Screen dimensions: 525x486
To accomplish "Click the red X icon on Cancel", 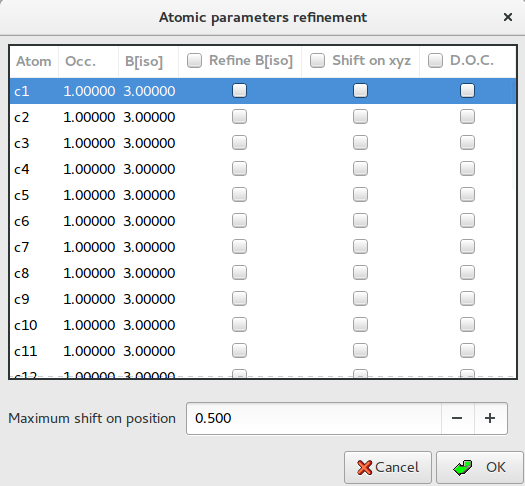I will (x=364, y=467).
